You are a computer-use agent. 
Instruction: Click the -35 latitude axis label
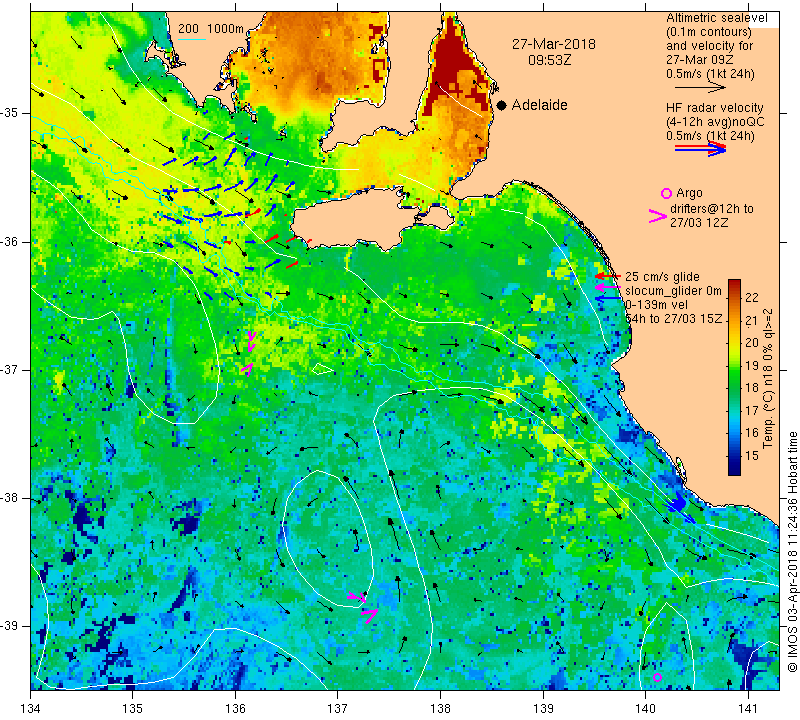(10, 113)
